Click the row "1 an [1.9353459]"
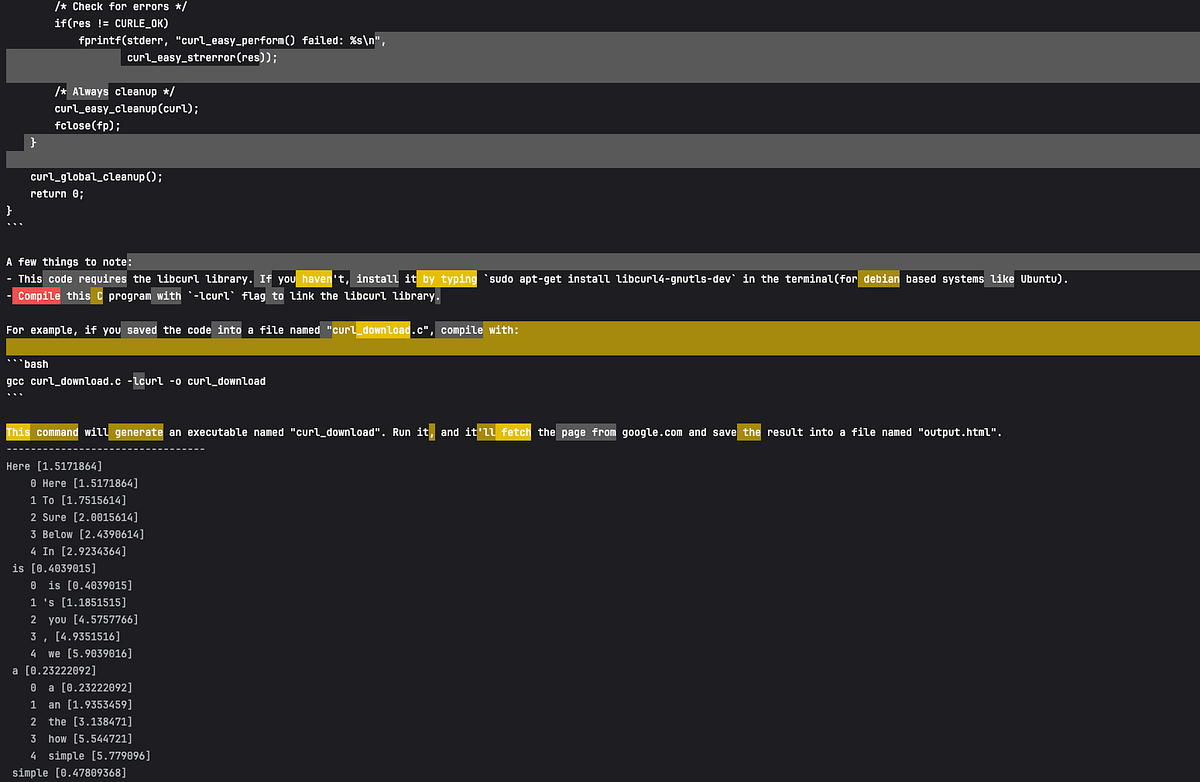The height and width of the screenshot is (782, 1200). [81, 704]
